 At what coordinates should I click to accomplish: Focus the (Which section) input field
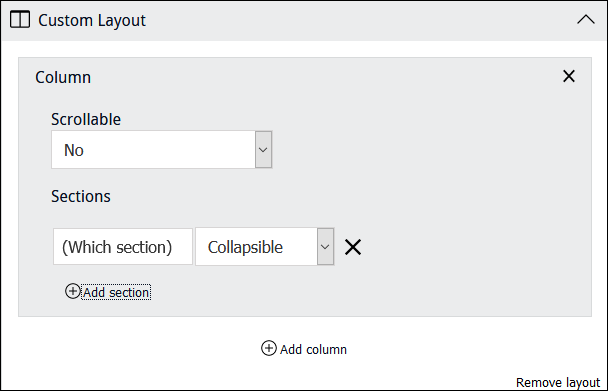[123, 247]
